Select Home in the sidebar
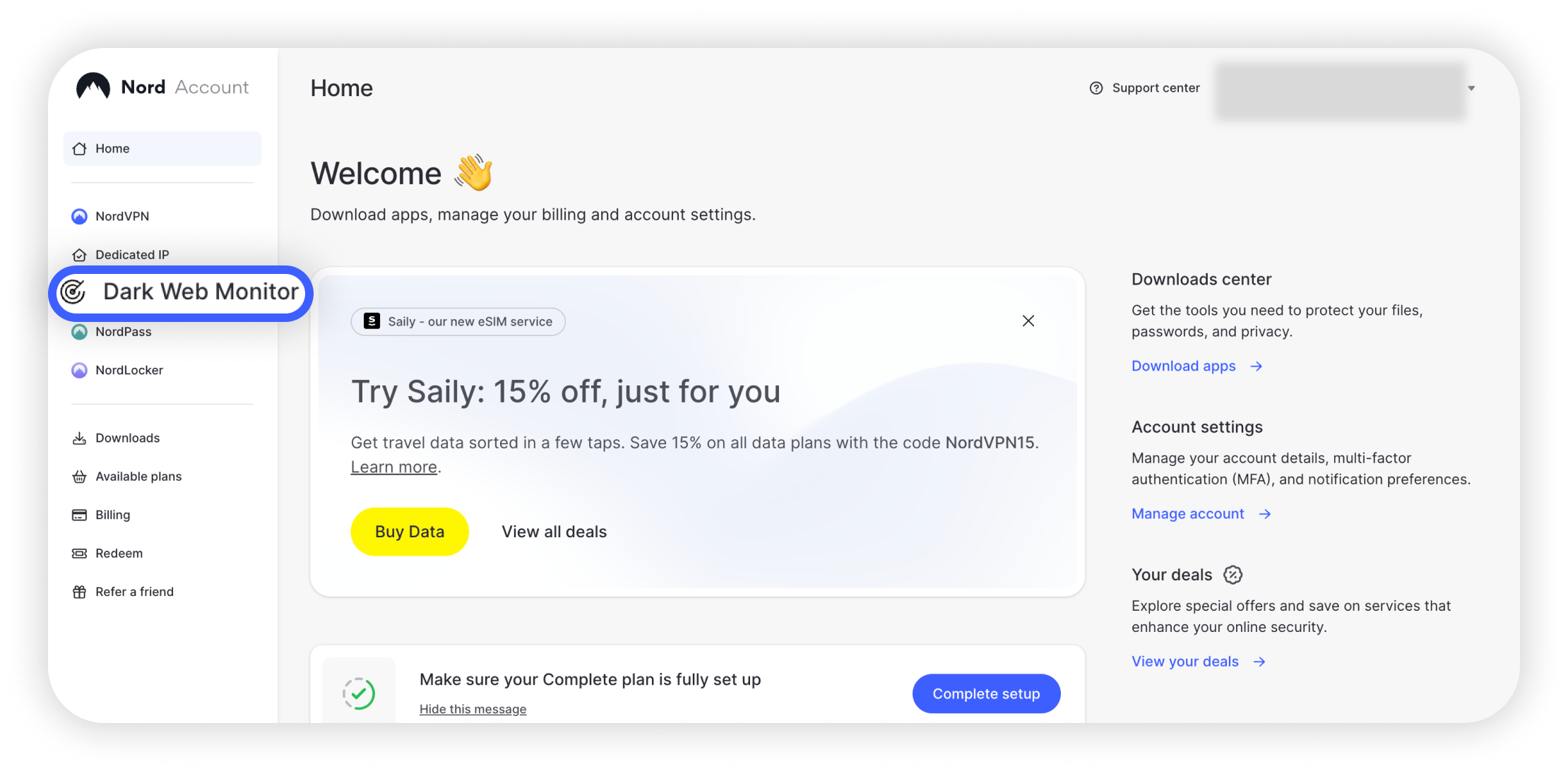 112,148
